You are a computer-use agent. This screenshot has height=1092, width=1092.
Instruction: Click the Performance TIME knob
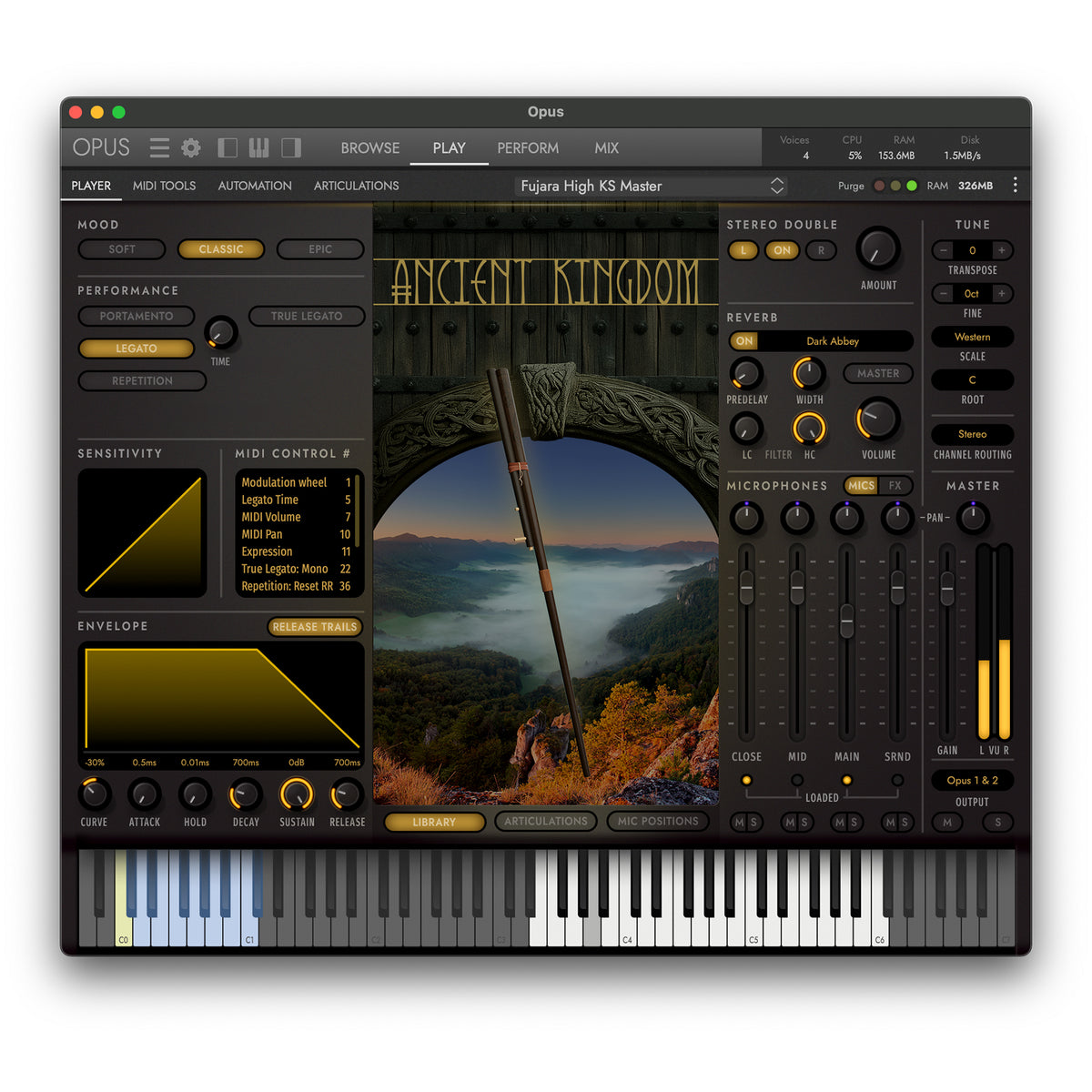pos(220,334)
